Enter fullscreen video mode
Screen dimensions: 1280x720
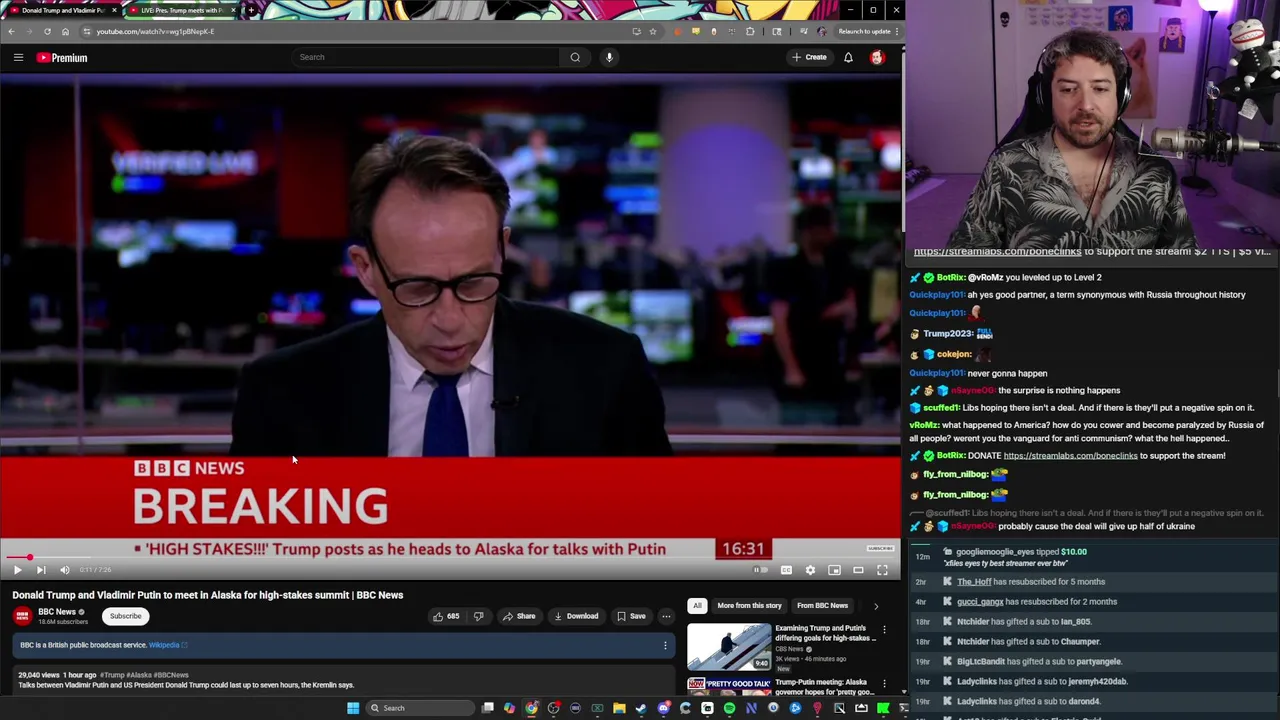(882, 570)
